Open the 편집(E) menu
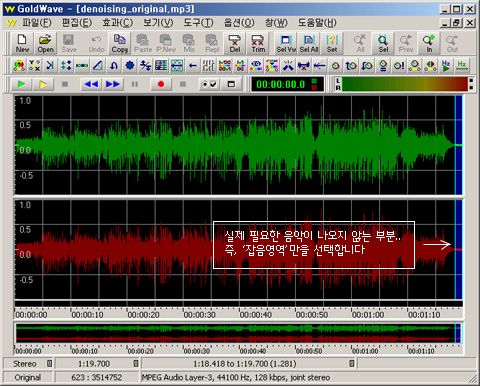 (77, 23)
